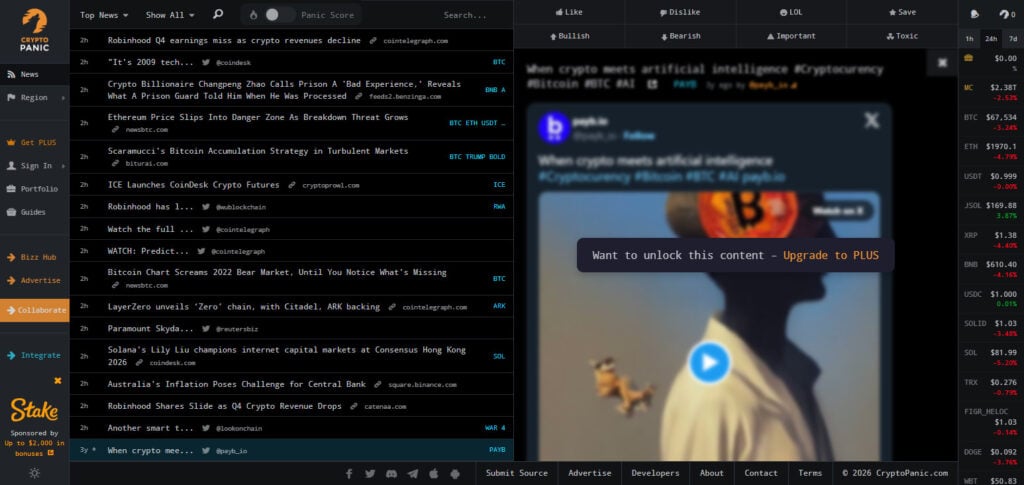This screenshot has height=485, width=1024.
Task: Mark the post as Bullish
Action: pos(569,36)
